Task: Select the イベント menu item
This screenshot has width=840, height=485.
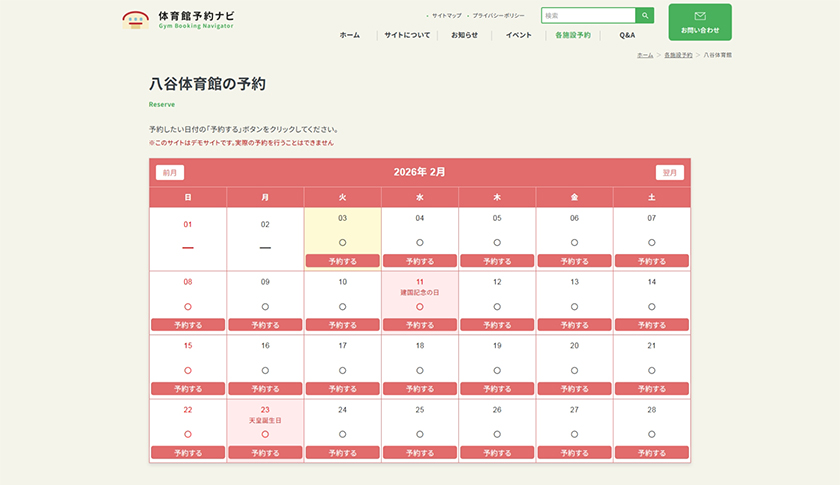Action: click(x=518, y=35)
